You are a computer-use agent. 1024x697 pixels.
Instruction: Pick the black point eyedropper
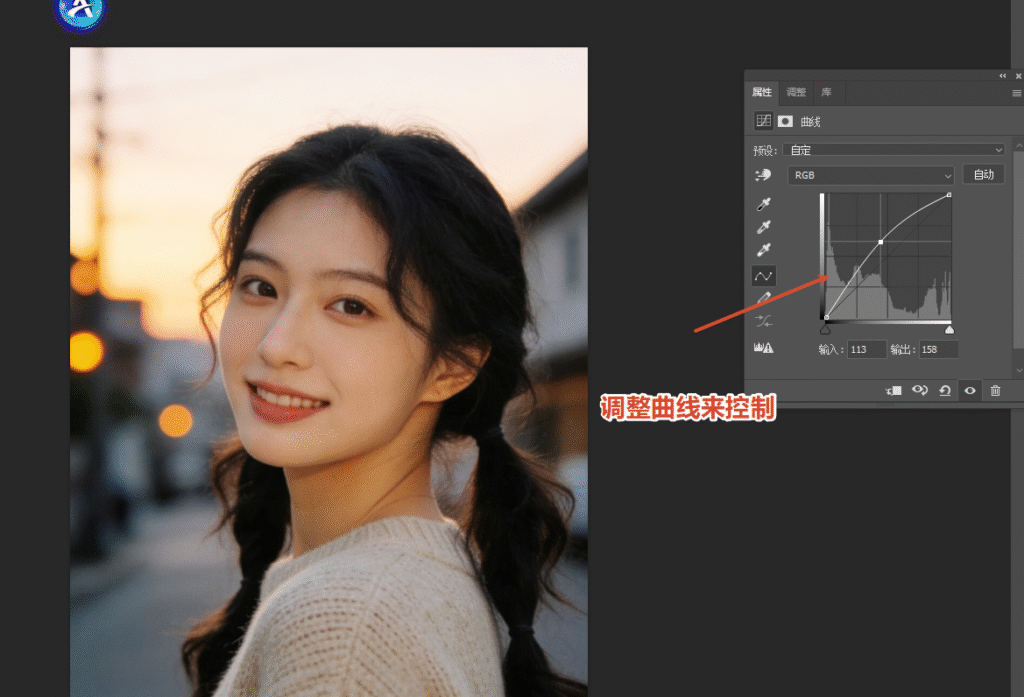(x=764, y=204)
